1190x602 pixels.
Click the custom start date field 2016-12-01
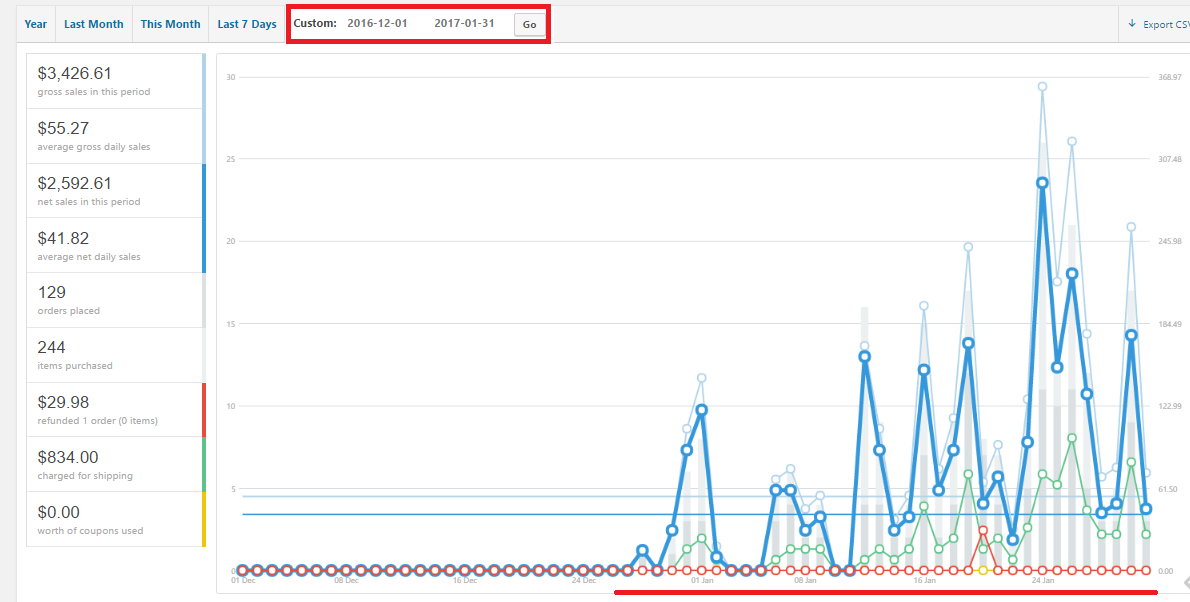(376, 24)
